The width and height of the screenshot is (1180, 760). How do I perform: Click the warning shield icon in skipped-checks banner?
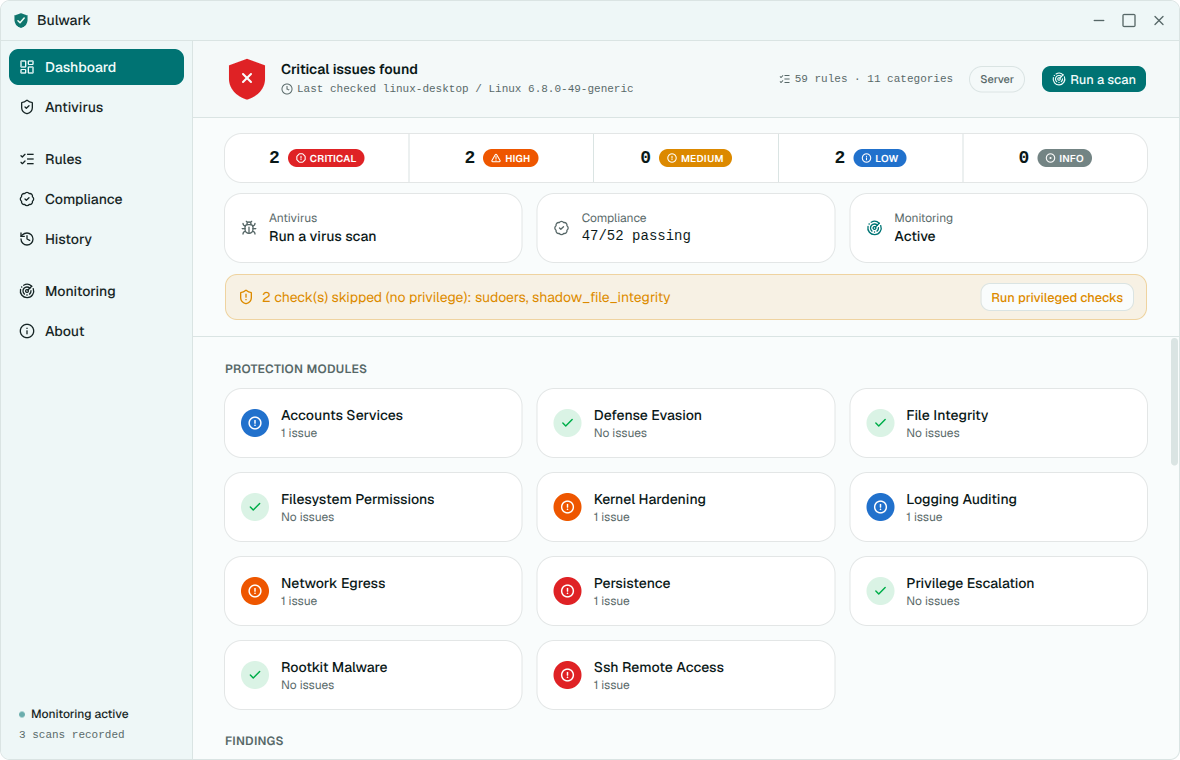click(x=246, y=297)
